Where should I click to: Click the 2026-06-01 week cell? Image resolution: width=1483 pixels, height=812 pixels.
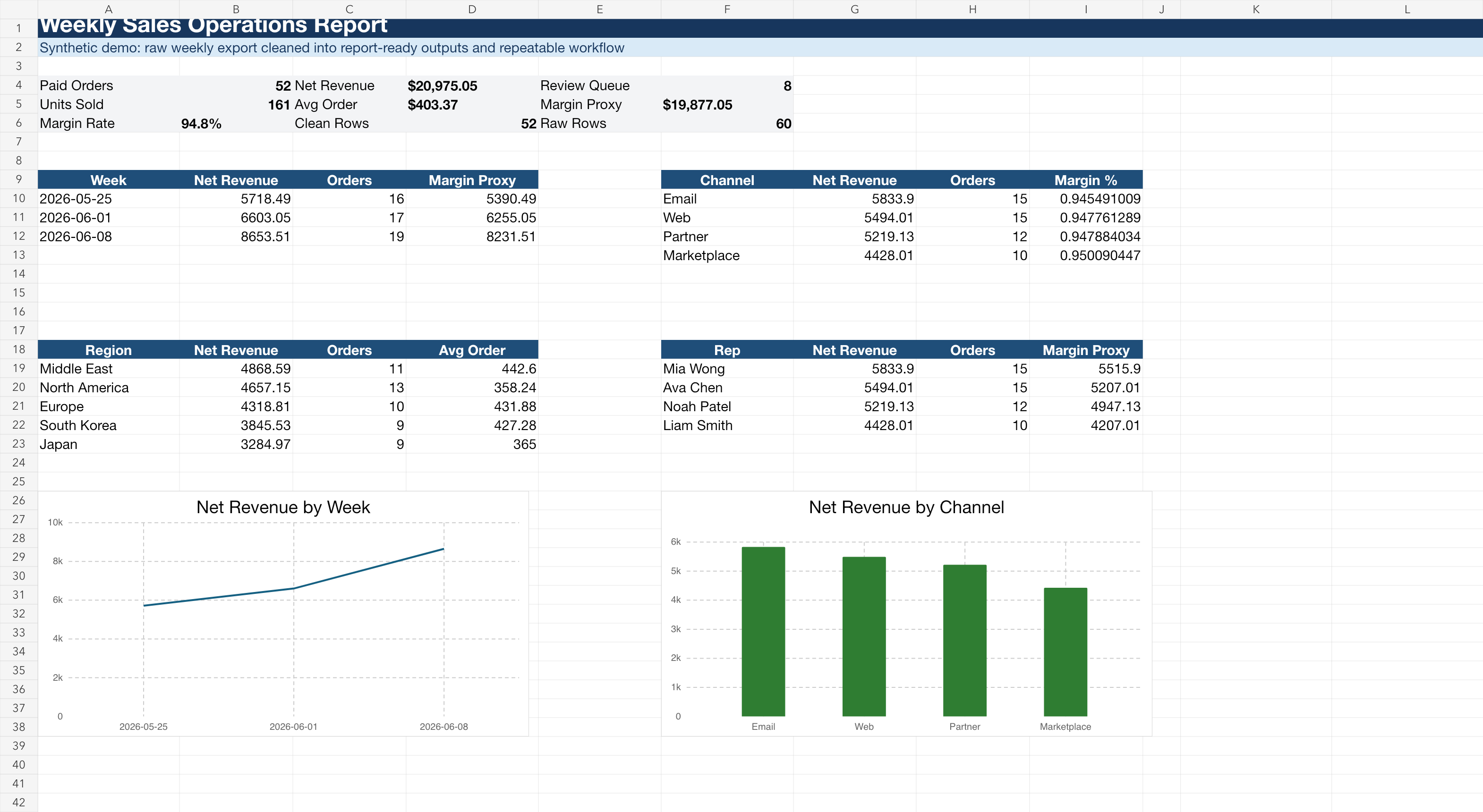click(x=108, y=218)
